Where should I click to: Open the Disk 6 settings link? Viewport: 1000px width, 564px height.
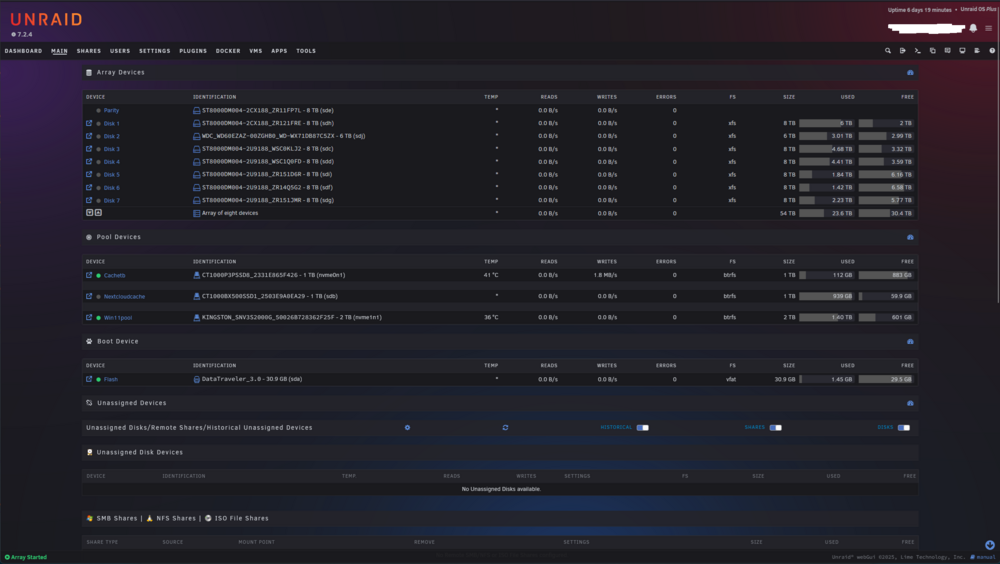tap(112, 188)
